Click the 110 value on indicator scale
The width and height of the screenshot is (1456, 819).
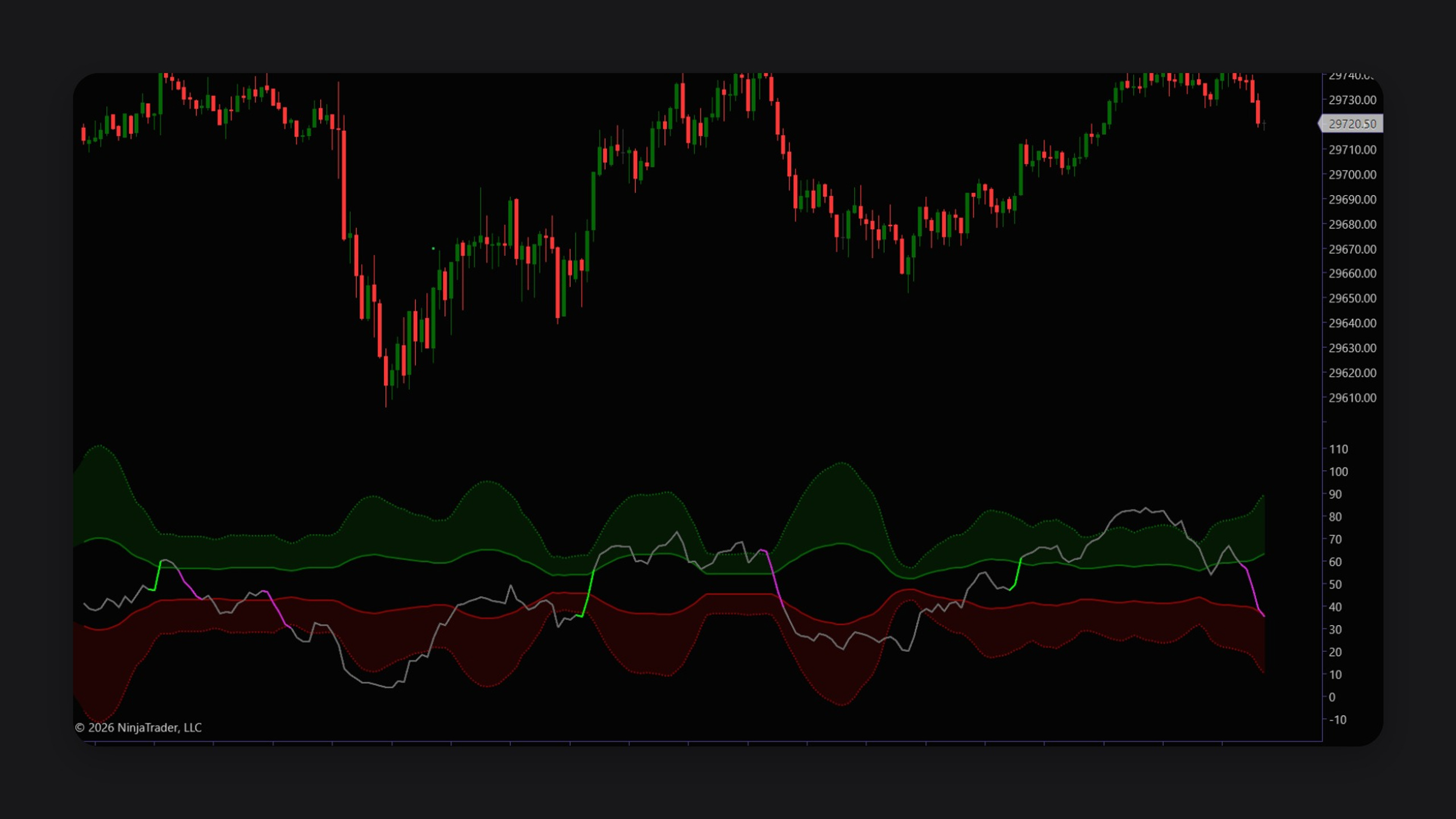tap(1338, 449)
